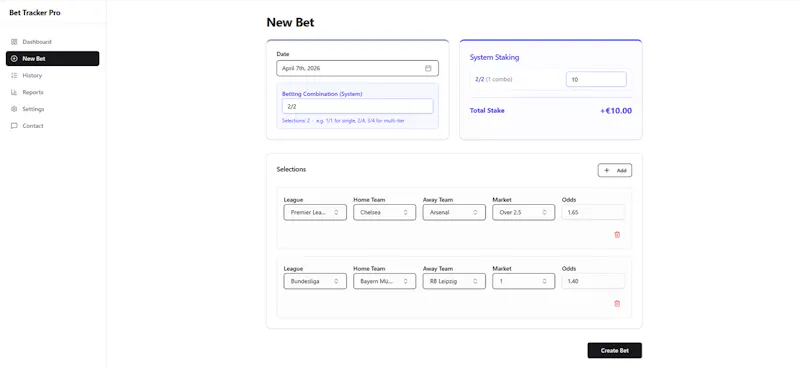Image resolution: width=800 pixels, height=367 pixels.
Task: Delete the Bayern vs RB Leipzig selection
Action: pyautogui.click(x=617, y=304)
